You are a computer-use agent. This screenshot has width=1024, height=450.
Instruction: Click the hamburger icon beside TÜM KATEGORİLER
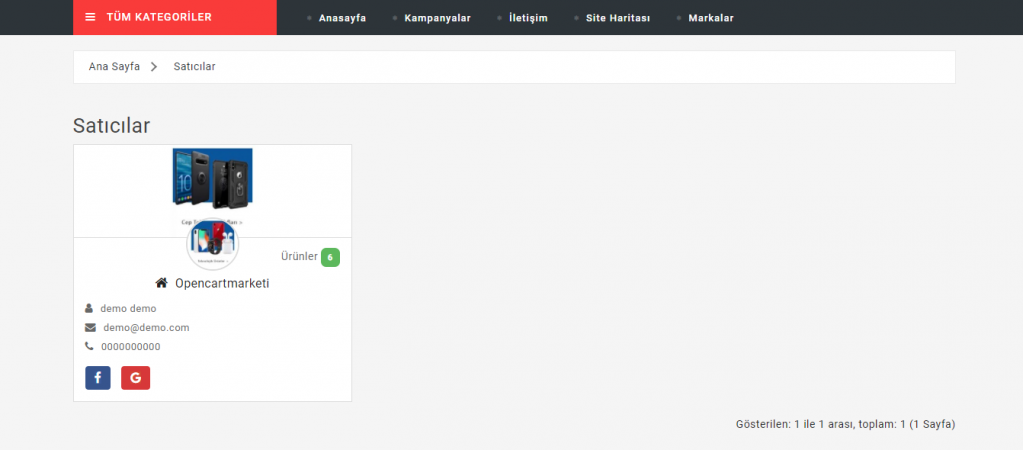90,17
